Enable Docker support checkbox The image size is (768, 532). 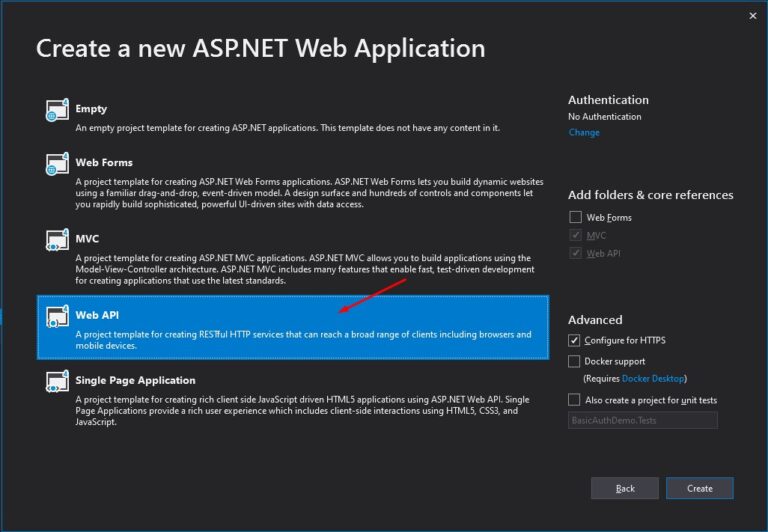click(x=574, y=361)
